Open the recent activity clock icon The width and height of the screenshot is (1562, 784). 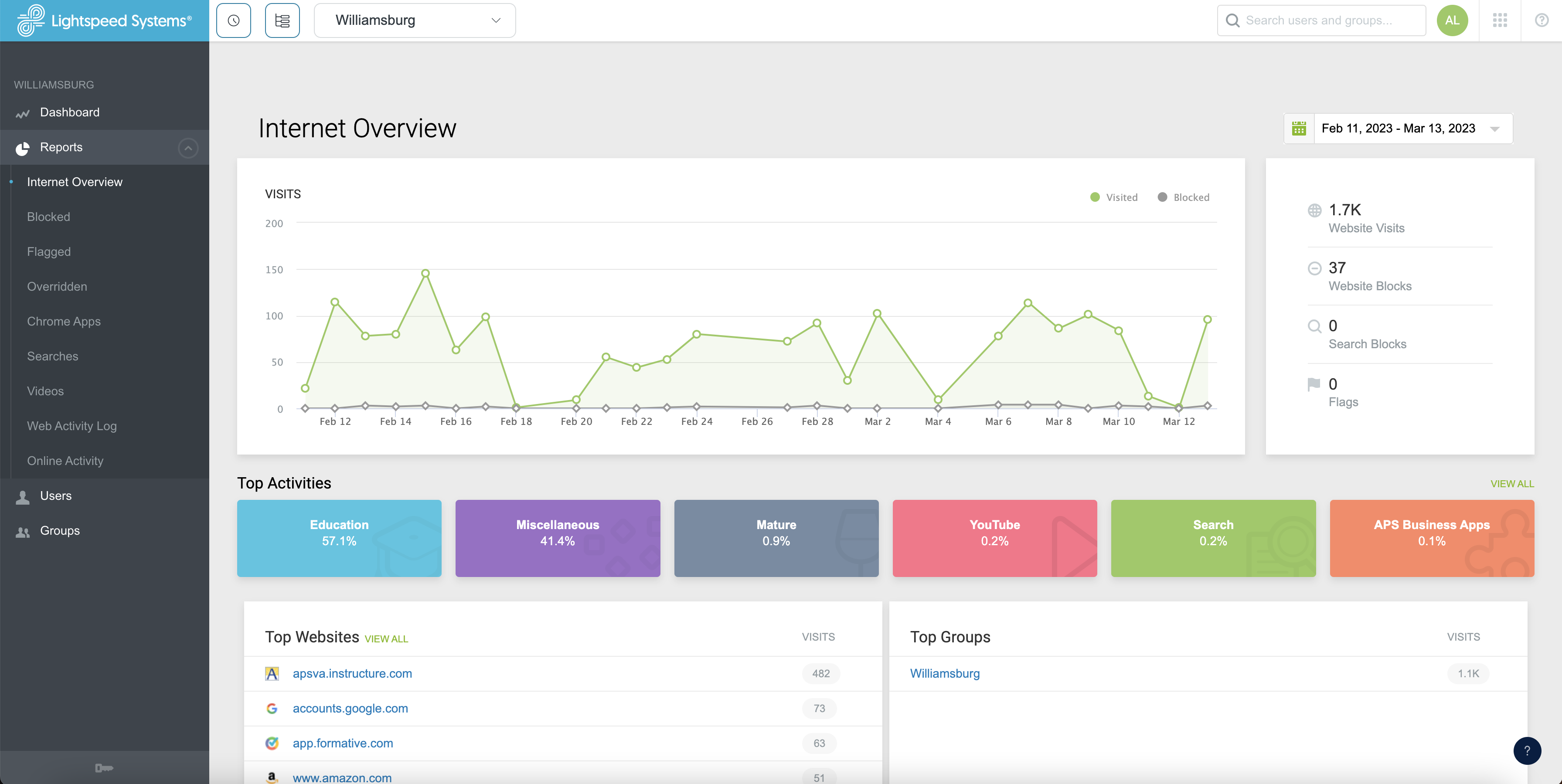[x=234, y=20]
